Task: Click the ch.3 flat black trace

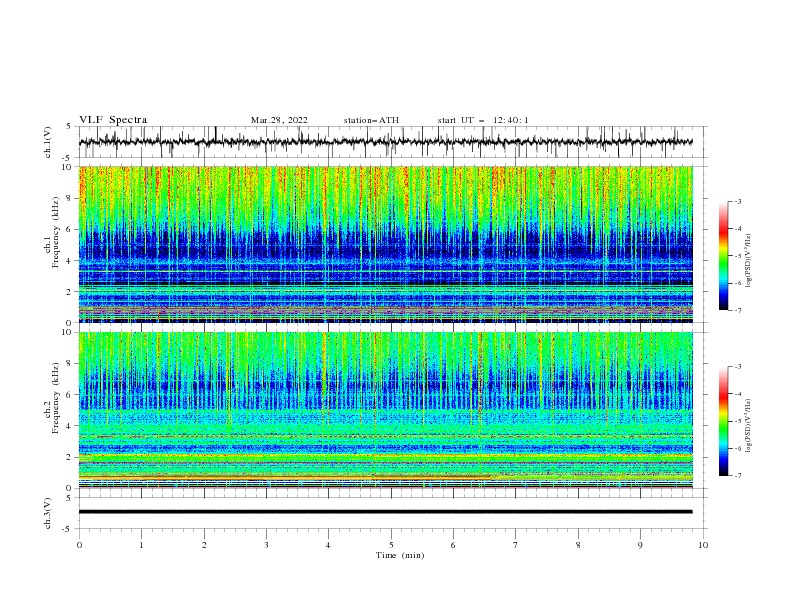Action: pos(386,512)
